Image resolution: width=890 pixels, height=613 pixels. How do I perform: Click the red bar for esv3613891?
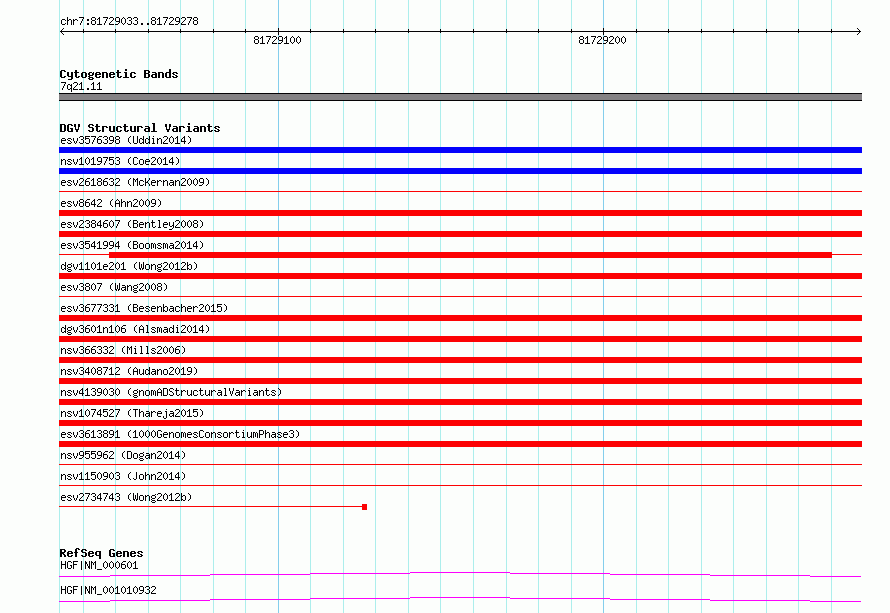point(460,444)
